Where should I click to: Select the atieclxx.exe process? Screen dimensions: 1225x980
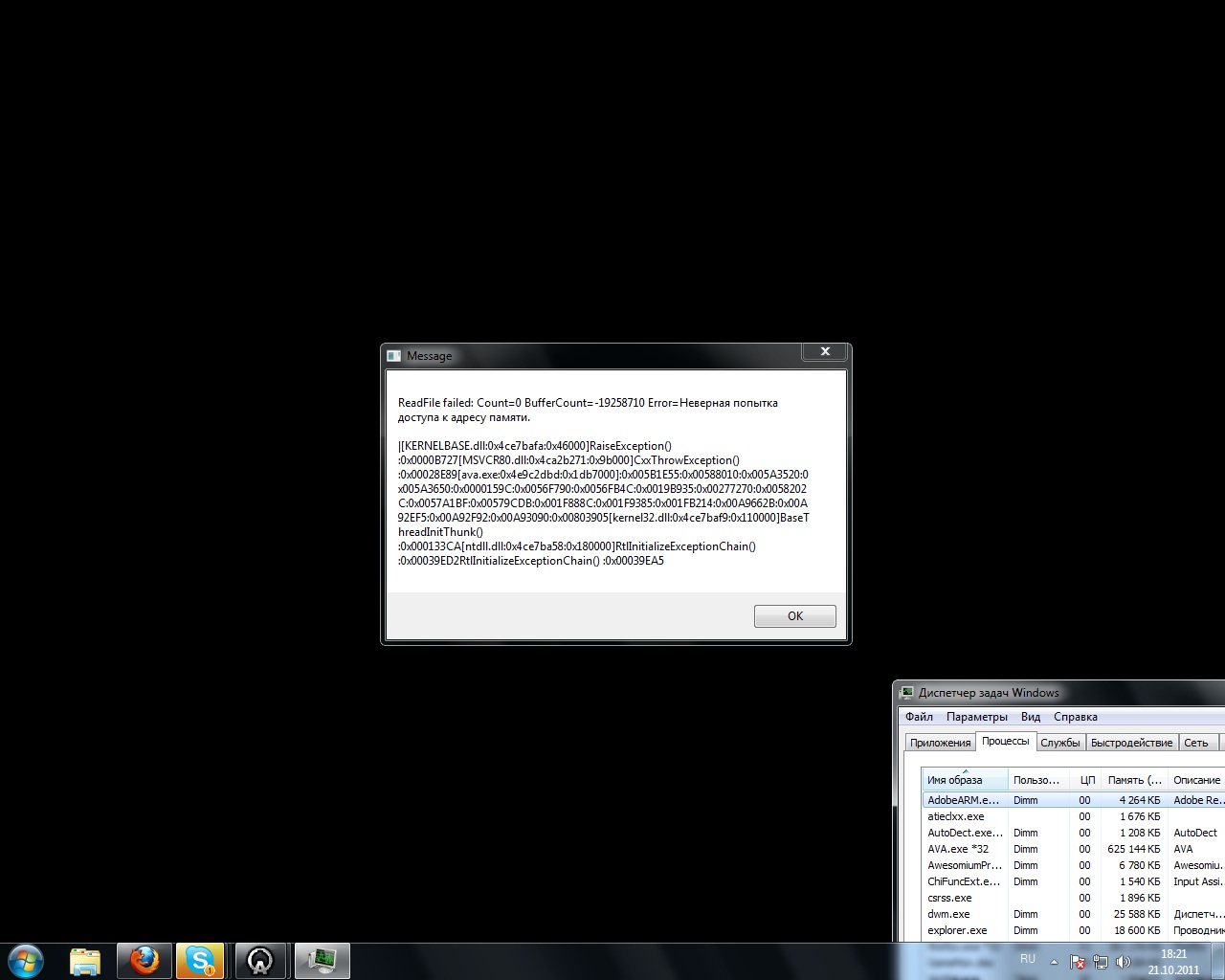click(x=1074, y=816)
